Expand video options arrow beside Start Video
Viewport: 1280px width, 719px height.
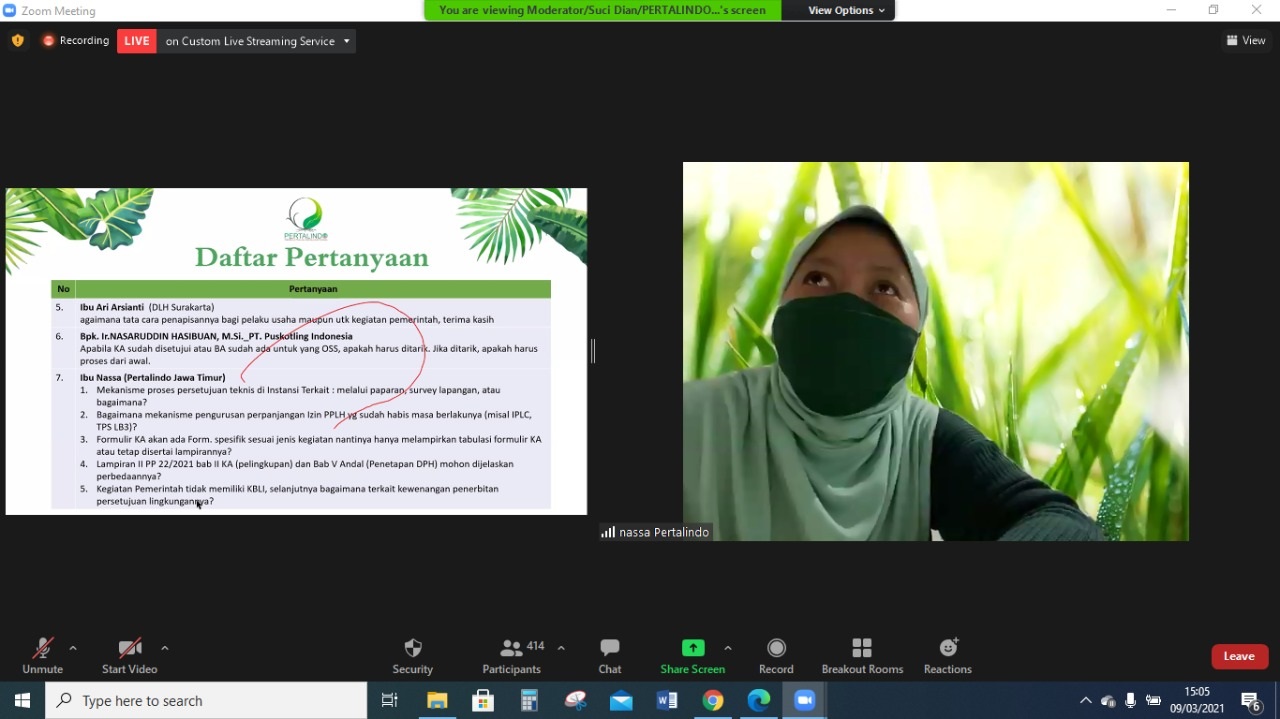coord(165,648)
